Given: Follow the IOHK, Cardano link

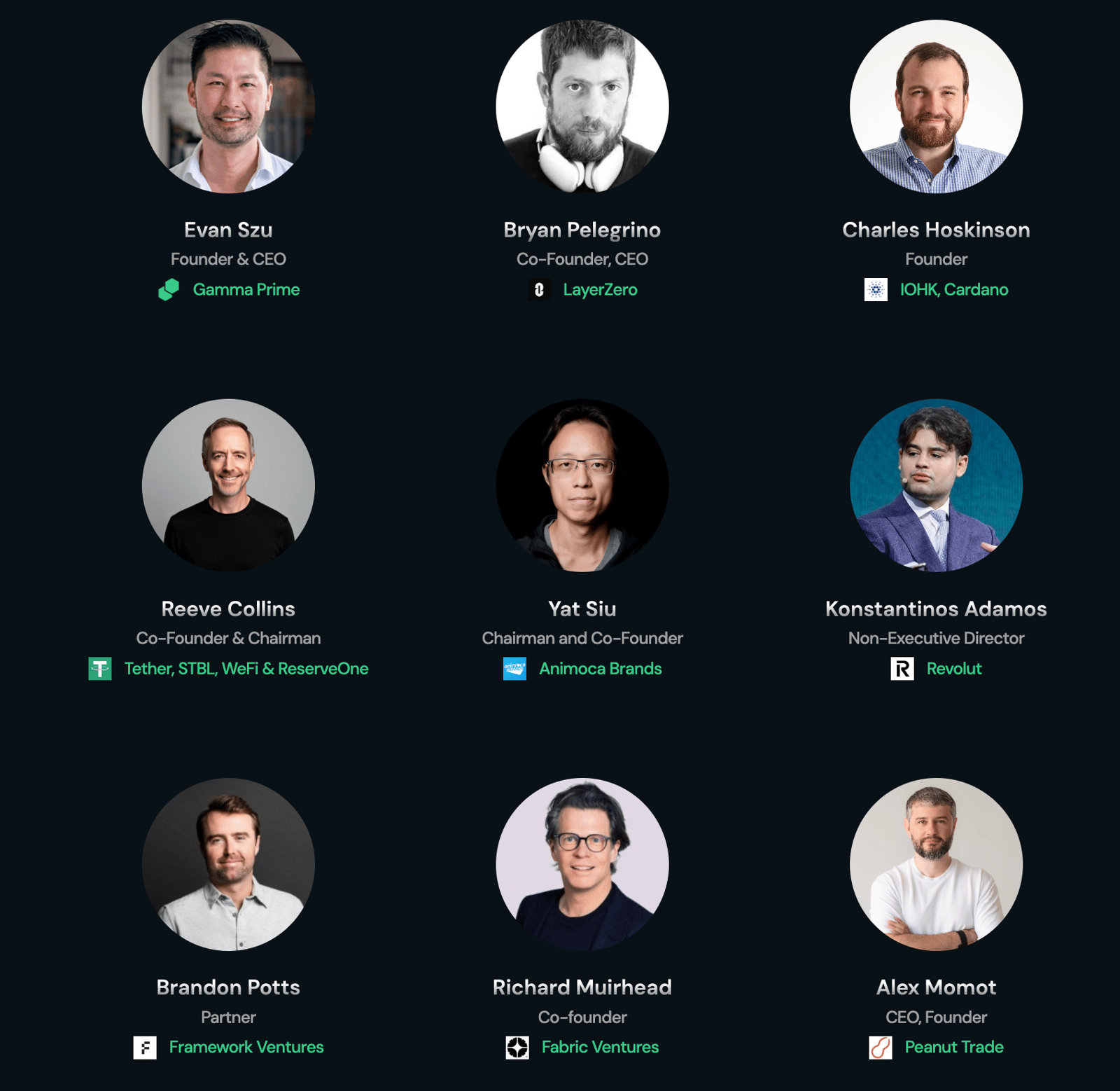Looking at the screenshot, I should click(x=954, y=289).
